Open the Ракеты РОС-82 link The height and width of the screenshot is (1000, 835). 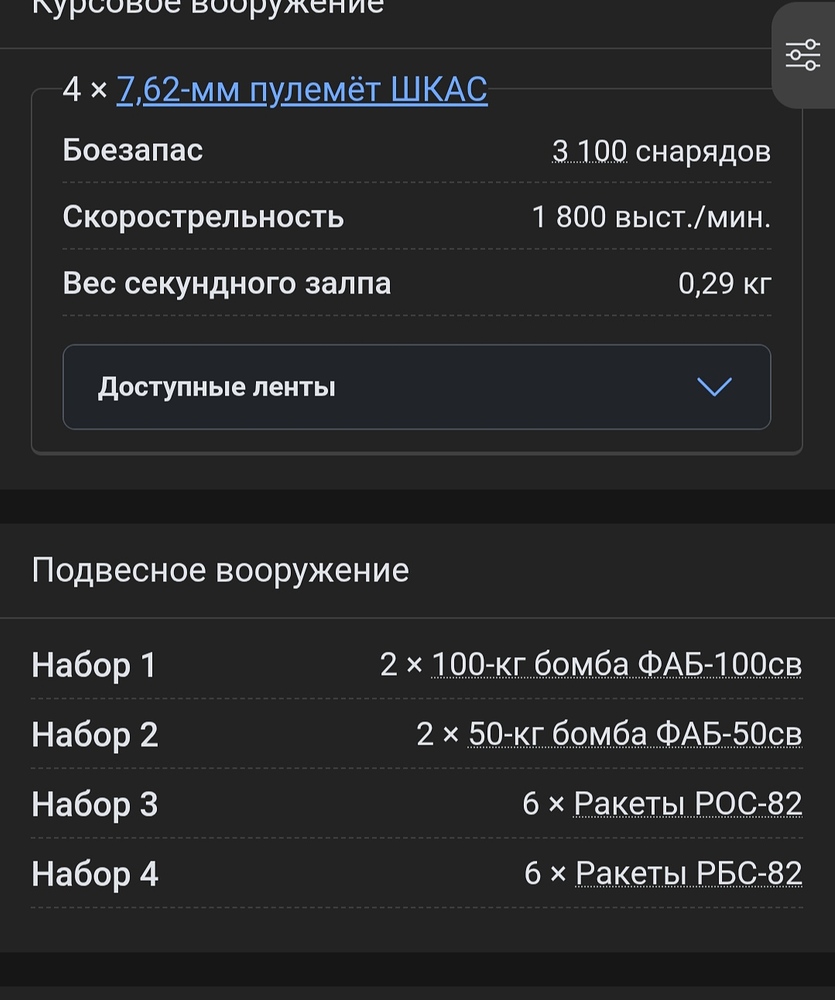688,804
